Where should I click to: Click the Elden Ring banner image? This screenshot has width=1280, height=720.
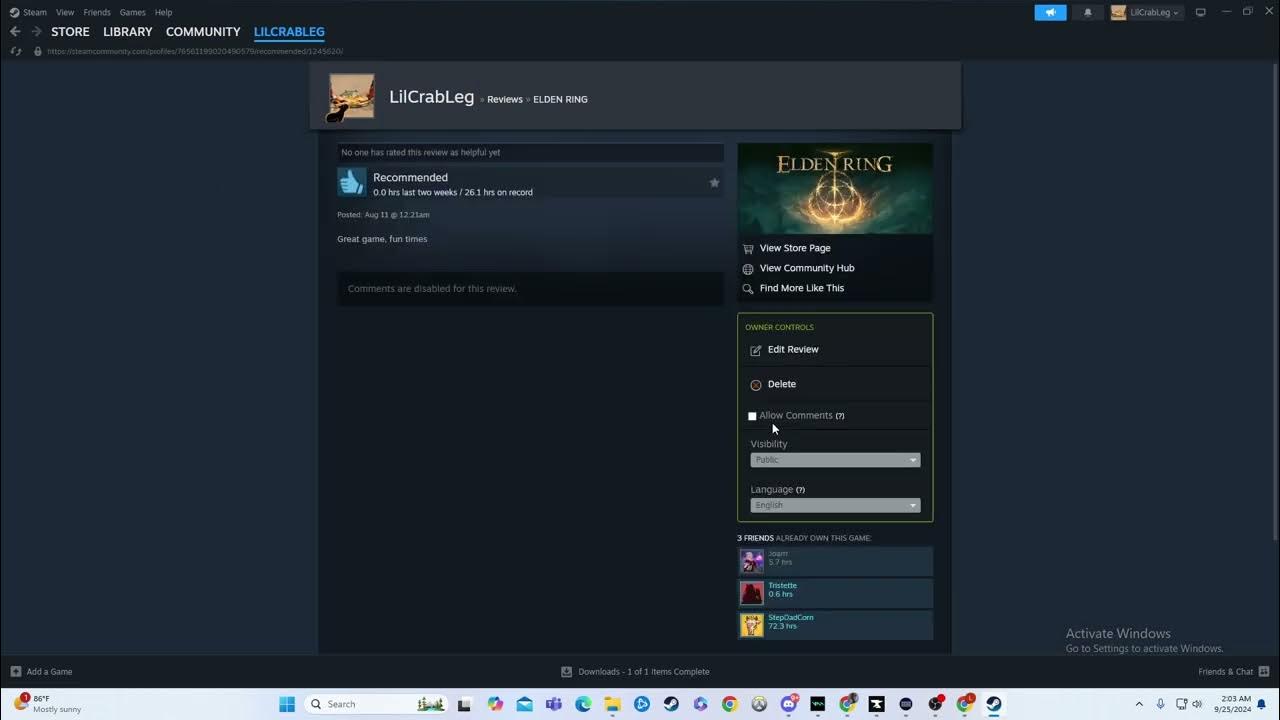click(835, 189)
